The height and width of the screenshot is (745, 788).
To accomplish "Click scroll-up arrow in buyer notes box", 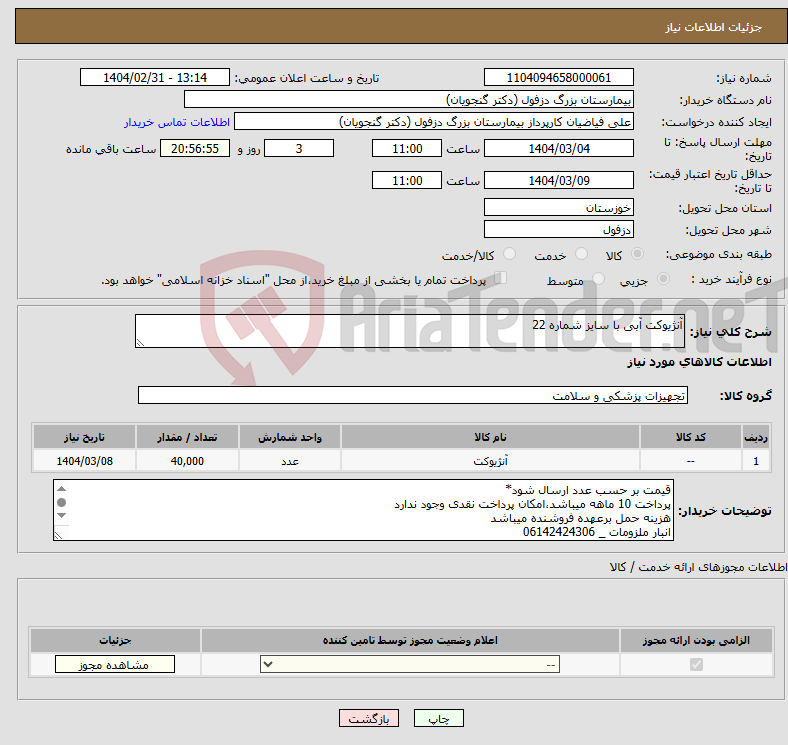I will point(61,489).
